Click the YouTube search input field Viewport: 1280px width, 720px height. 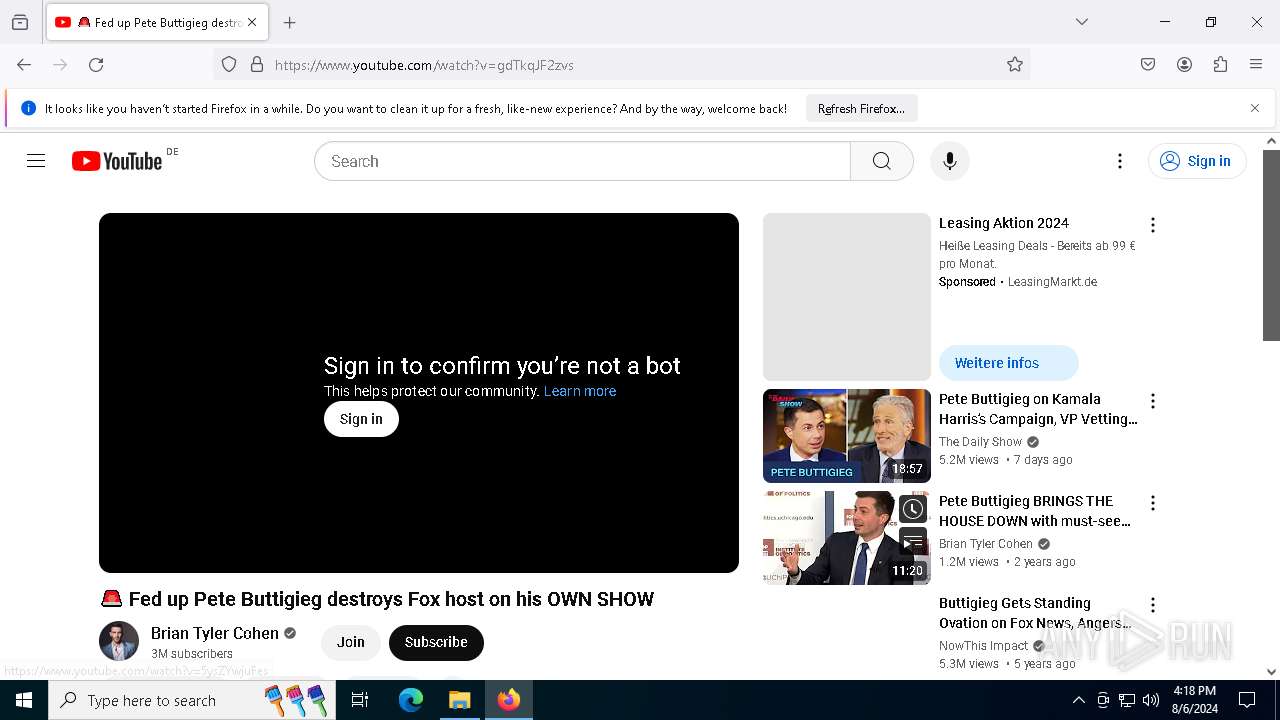point(582,161)
